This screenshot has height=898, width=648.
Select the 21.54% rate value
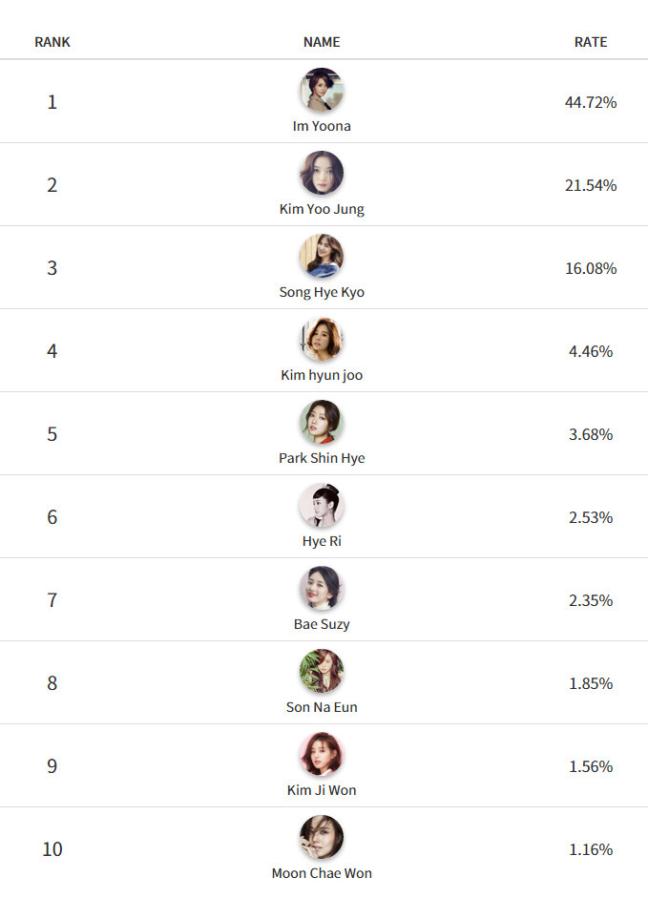point(590,185)
